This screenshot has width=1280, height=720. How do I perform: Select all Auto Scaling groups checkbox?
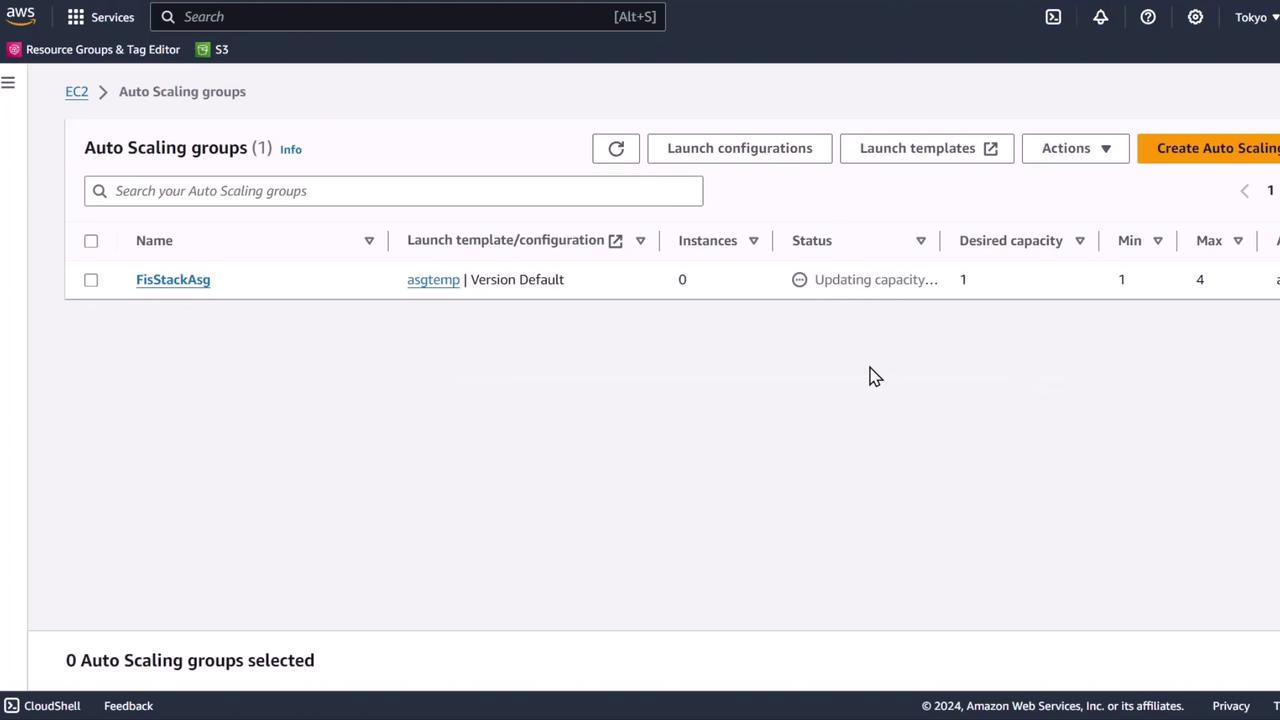tap(91, 241)
